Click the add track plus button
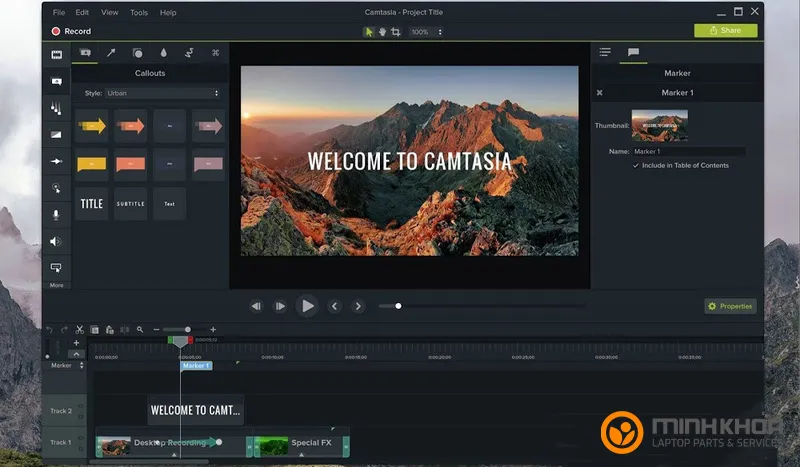The image size is (800, 467). (76, 343)
